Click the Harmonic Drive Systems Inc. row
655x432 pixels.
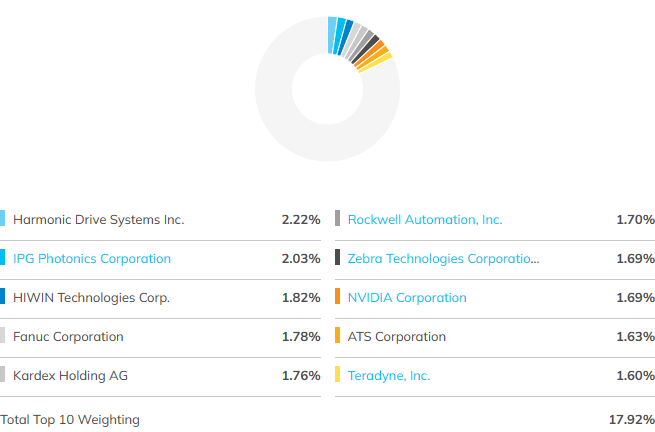click(160, 220)
